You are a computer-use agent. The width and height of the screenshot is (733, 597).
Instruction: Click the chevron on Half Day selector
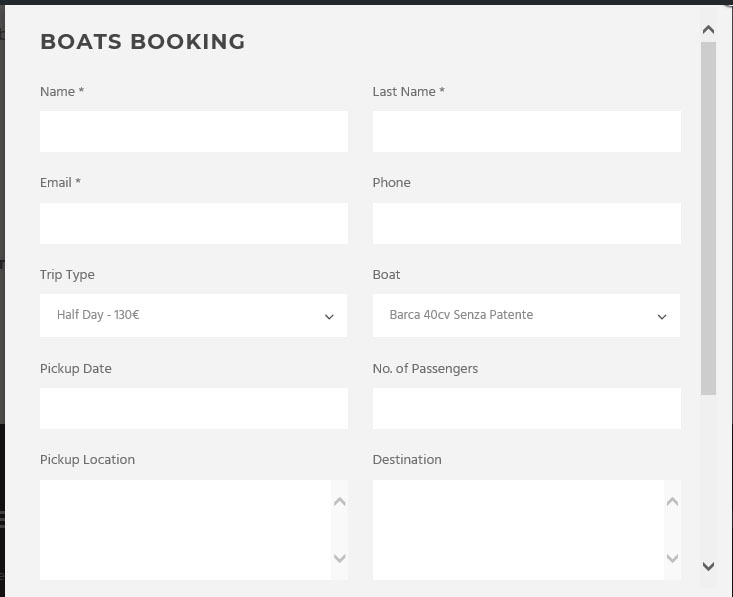(329, 317)
